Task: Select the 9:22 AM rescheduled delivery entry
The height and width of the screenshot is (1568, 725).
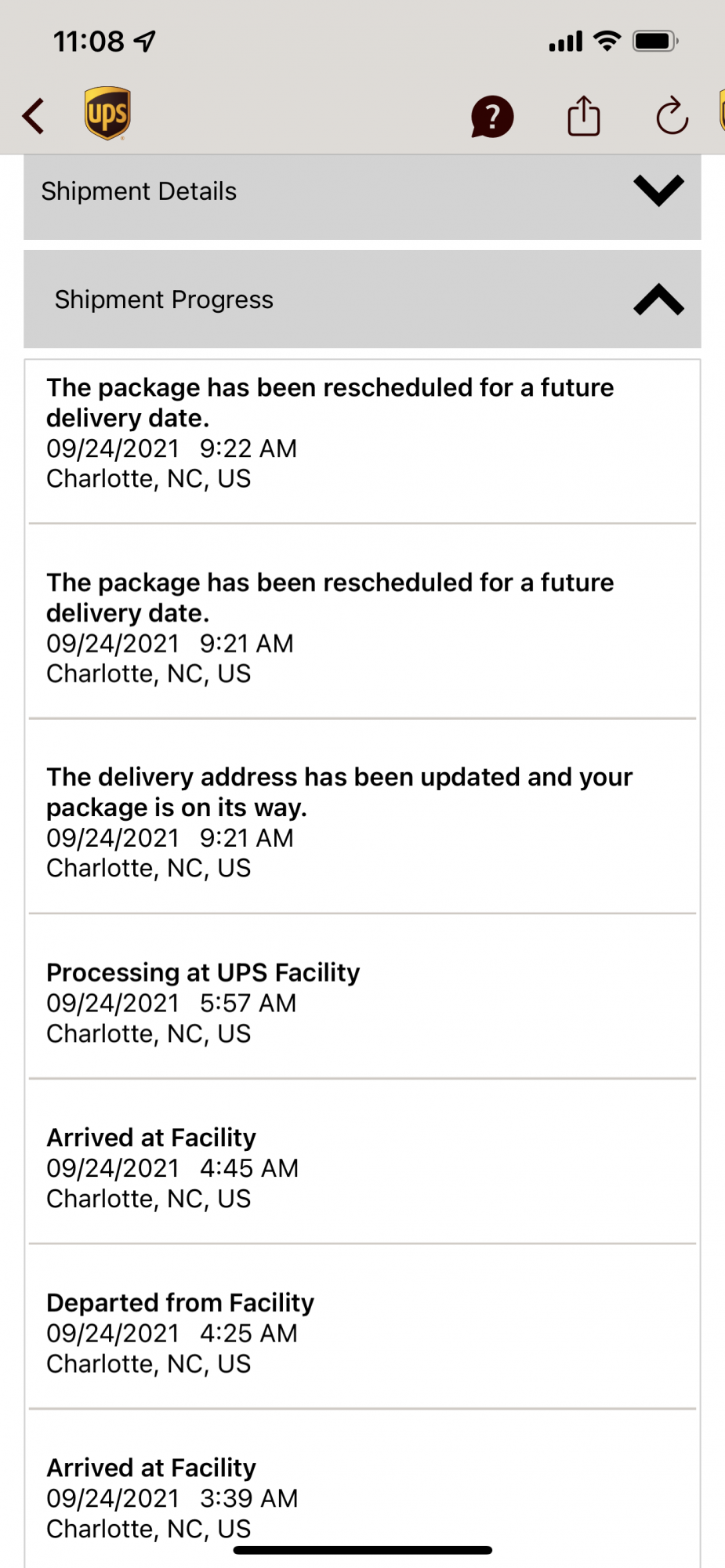Action: click(329, 433)
